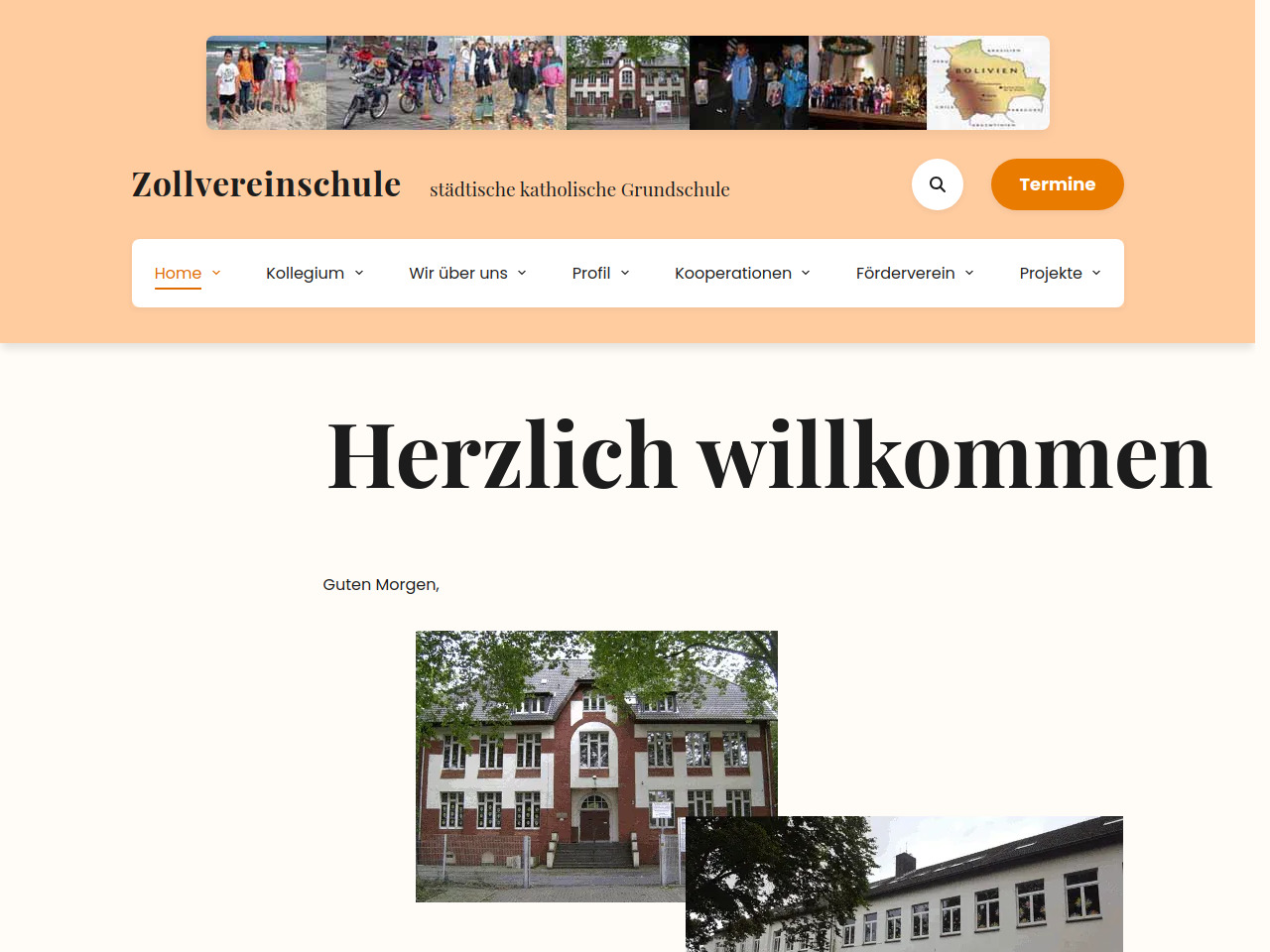Screen dimensions: 1270x952
Task: Open the Kollegium menu item
Action: [x=305, y=273]
